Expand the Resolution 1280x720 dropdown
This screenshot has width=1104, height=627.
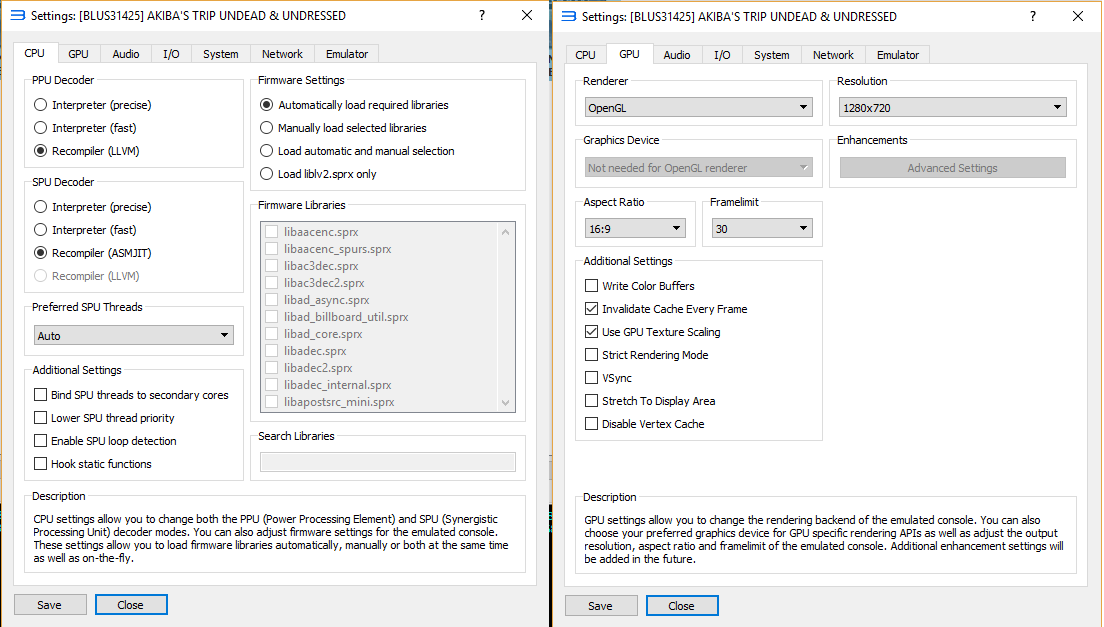[952, 107]
